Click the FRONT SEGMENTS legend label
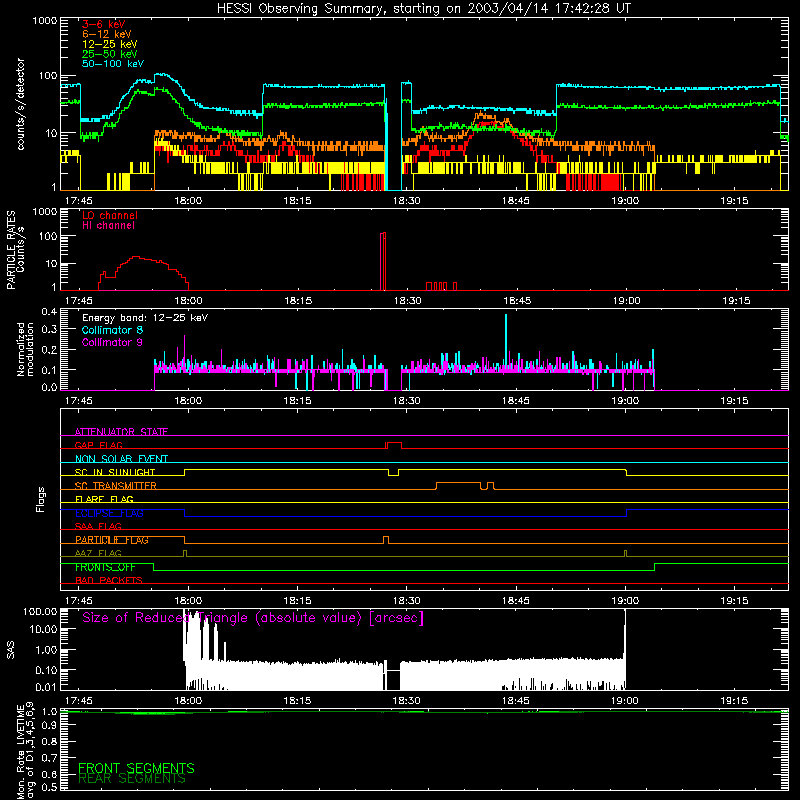 coord(136,768)
